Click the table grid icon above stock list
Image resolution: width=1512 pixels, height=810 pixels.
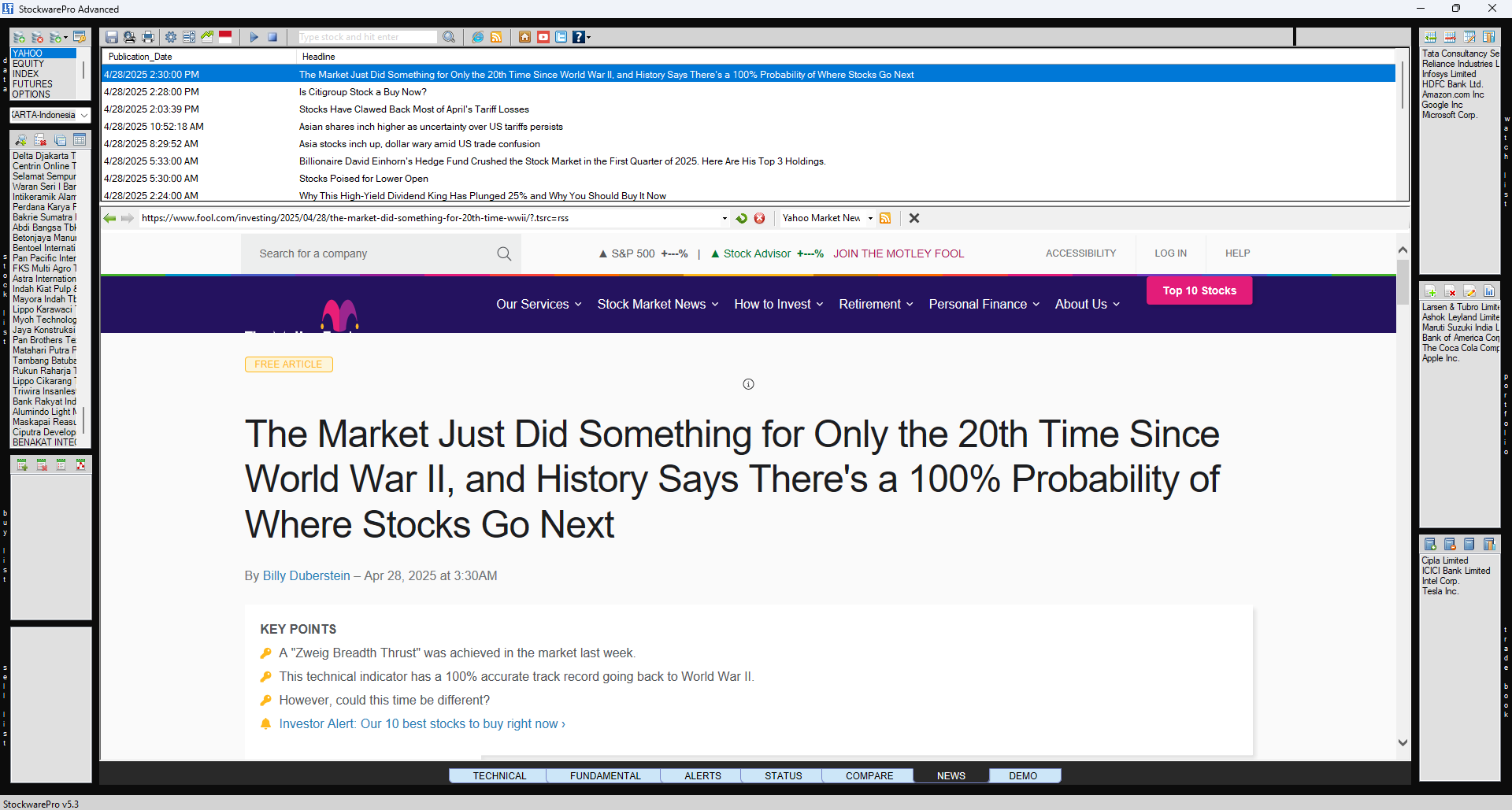(x=80, y=139)
